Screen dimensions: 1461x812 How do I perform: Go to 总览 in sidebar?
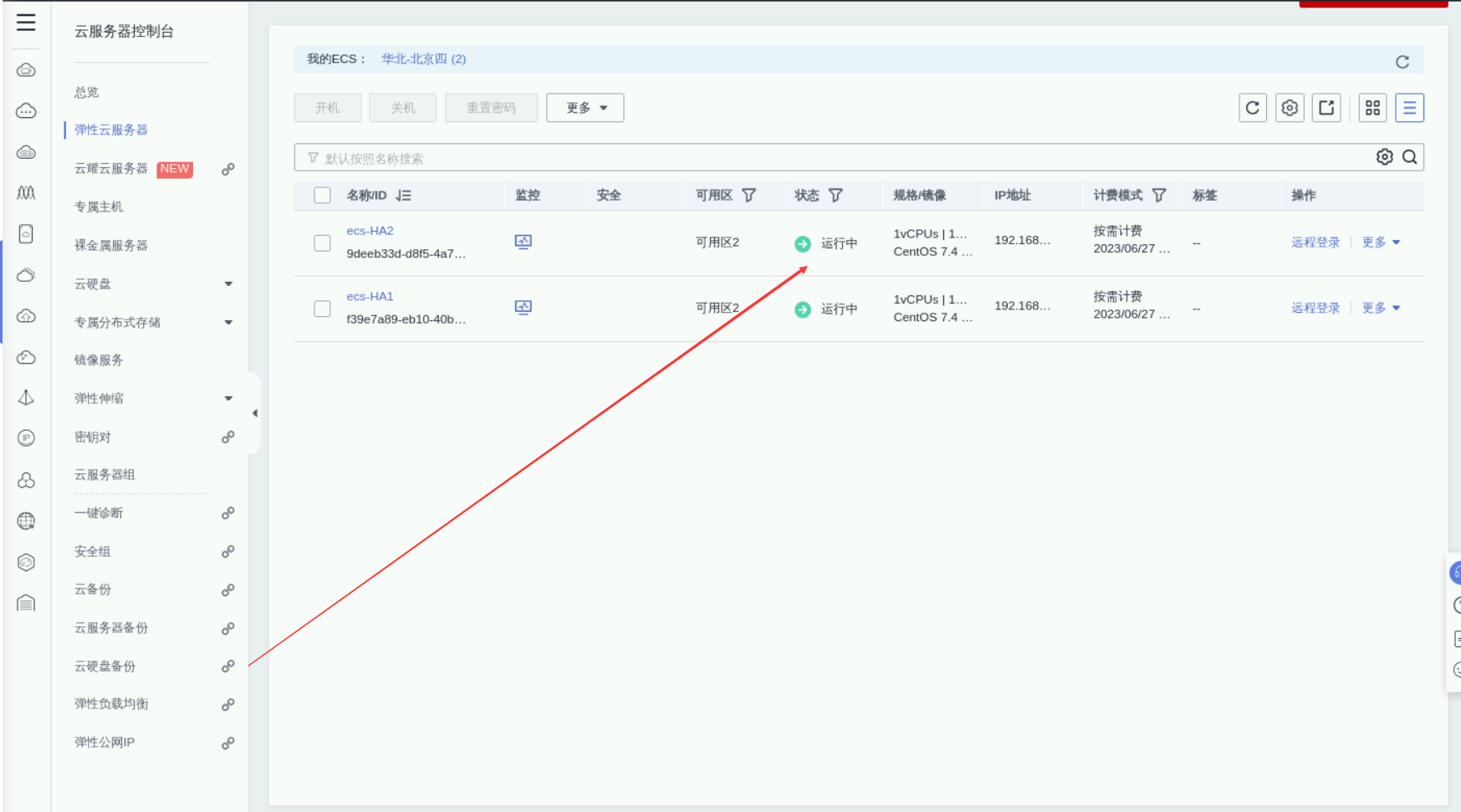point(87,92)
